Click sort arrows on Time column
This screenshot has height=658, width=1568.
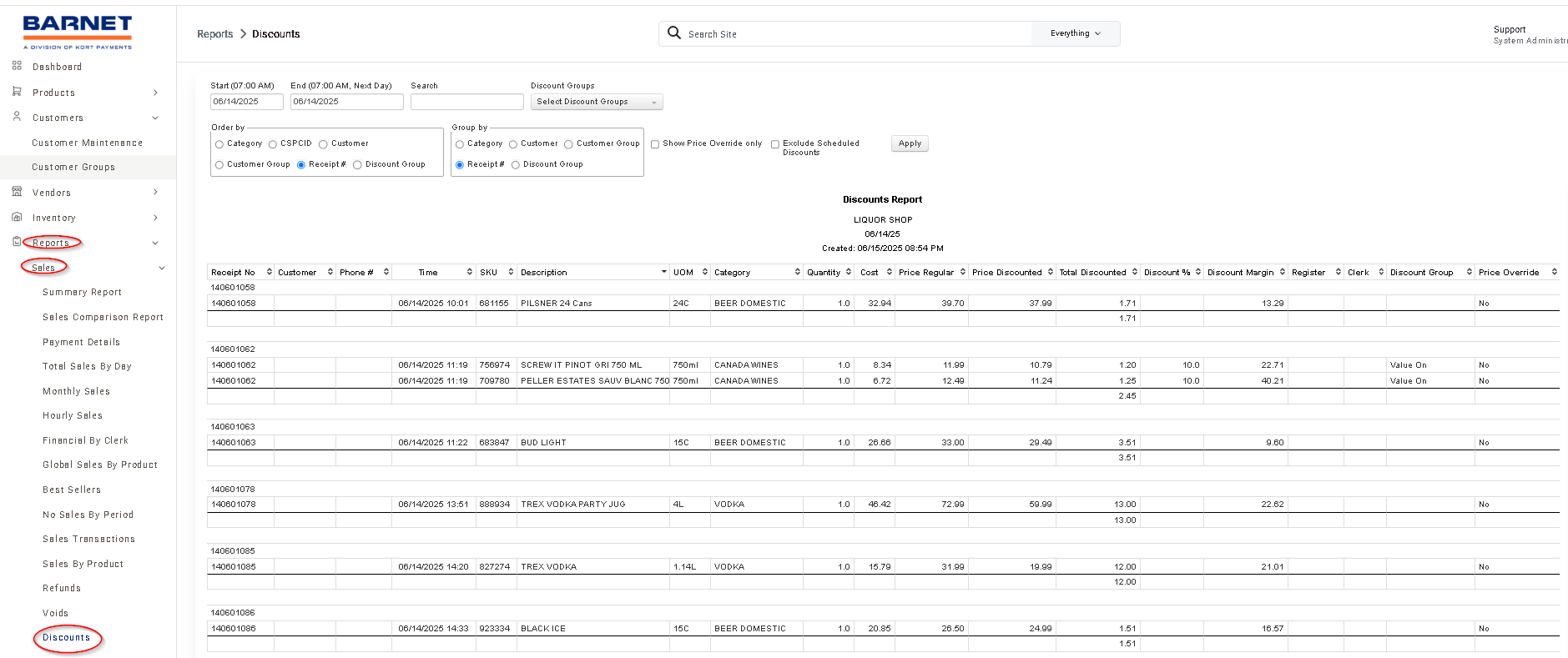470,272
